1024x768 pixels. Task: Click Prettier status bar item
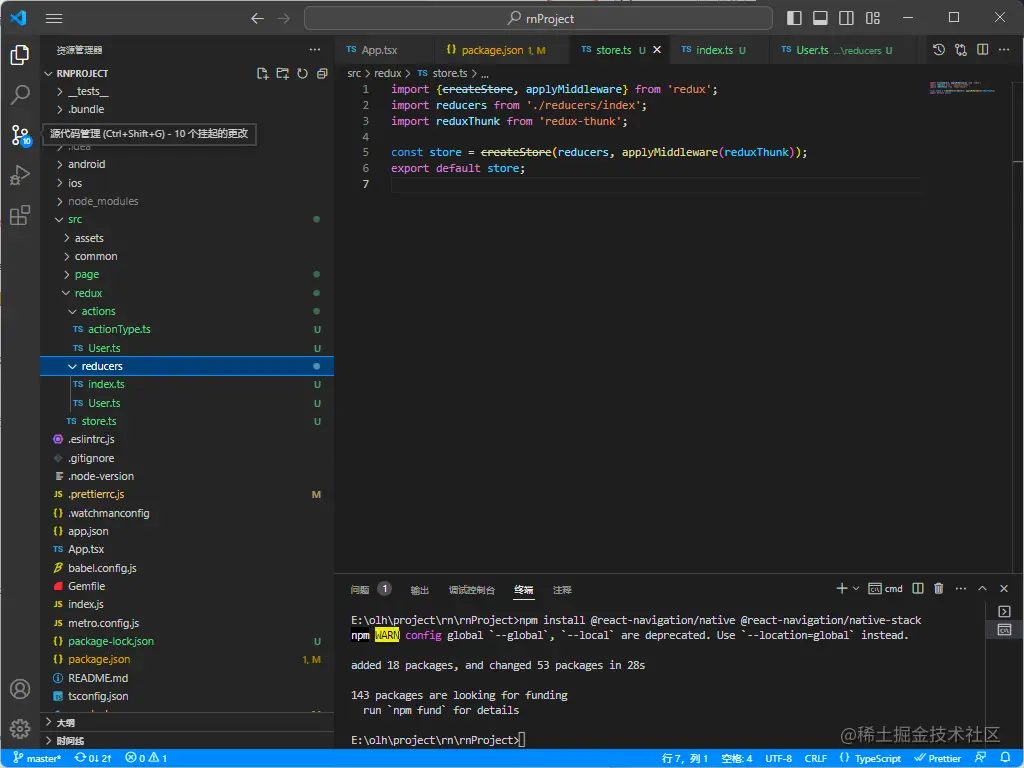(938, 758)
